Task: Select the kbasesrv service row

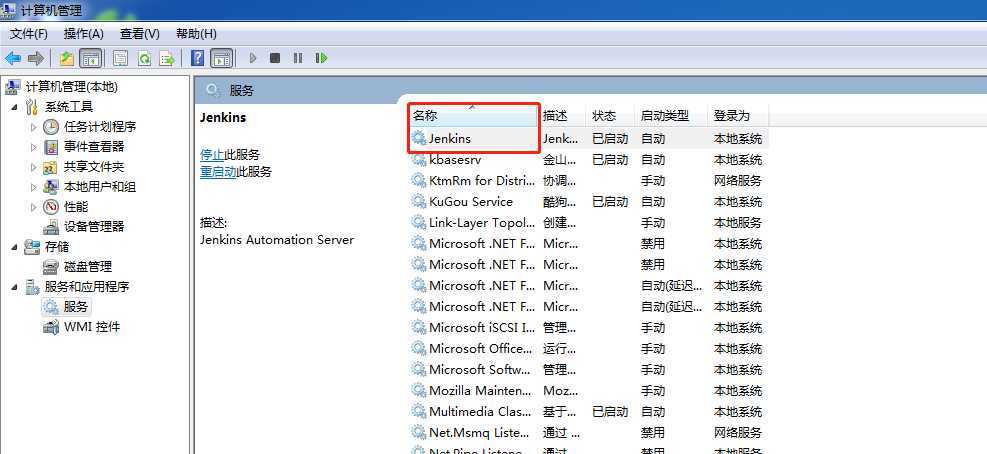Action: click(x=588, y=160)
